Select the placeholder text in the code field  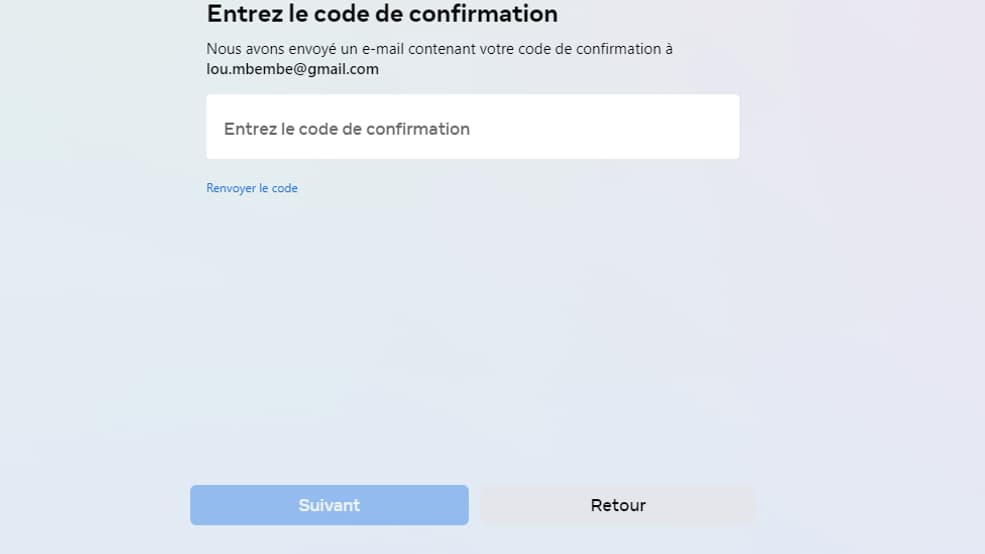(x=347, y=129)
